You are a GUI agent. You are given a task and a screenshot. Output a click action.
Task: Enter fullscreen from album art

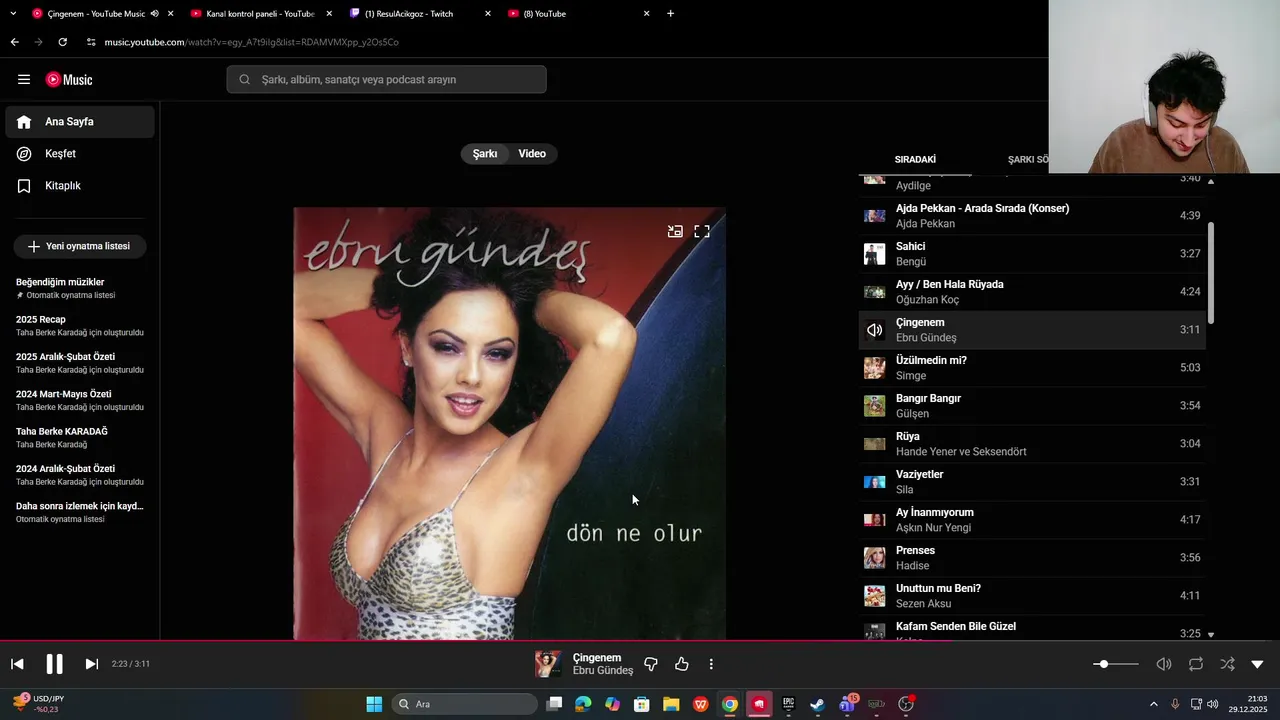tap(702, 231)
